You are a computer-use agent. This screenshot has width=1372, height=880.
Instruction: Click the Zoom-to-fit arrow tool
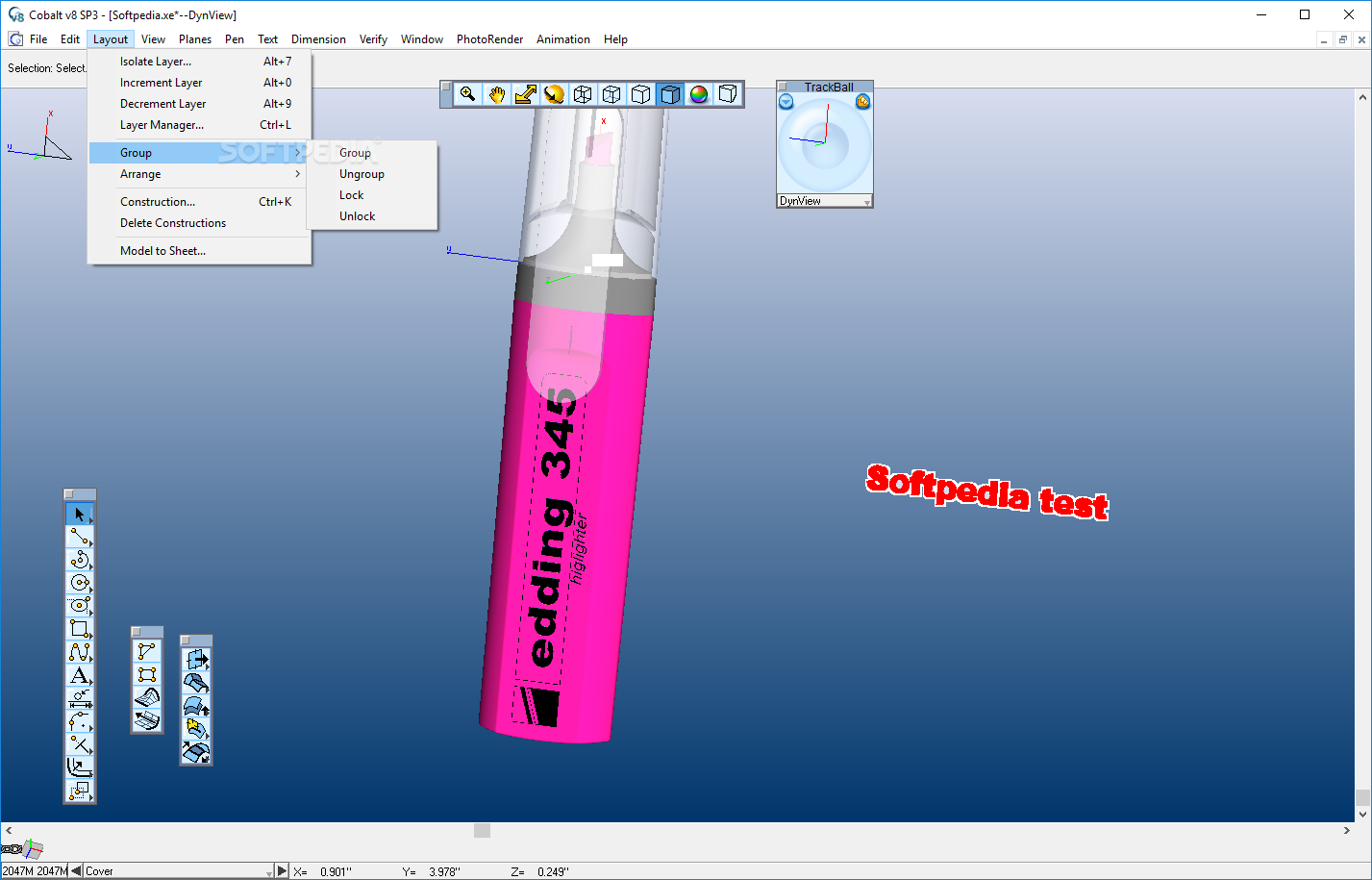(x=525, y=94)
